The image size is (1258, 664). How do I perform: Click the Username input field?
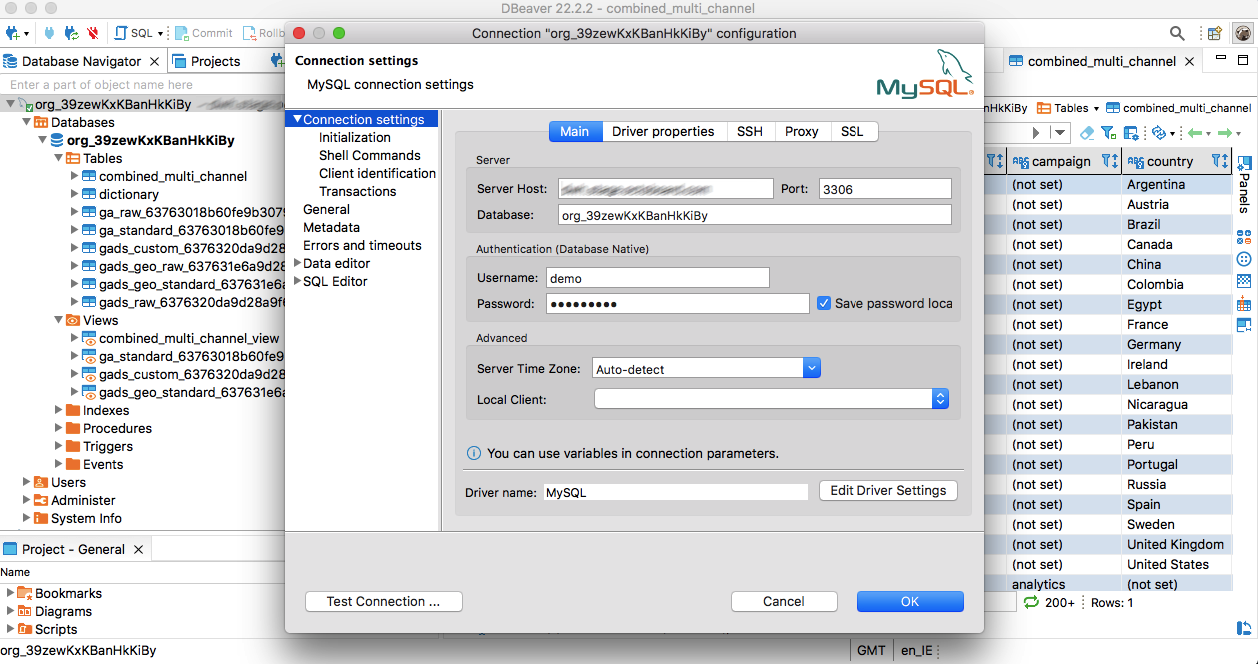click(x=657, y=278)
